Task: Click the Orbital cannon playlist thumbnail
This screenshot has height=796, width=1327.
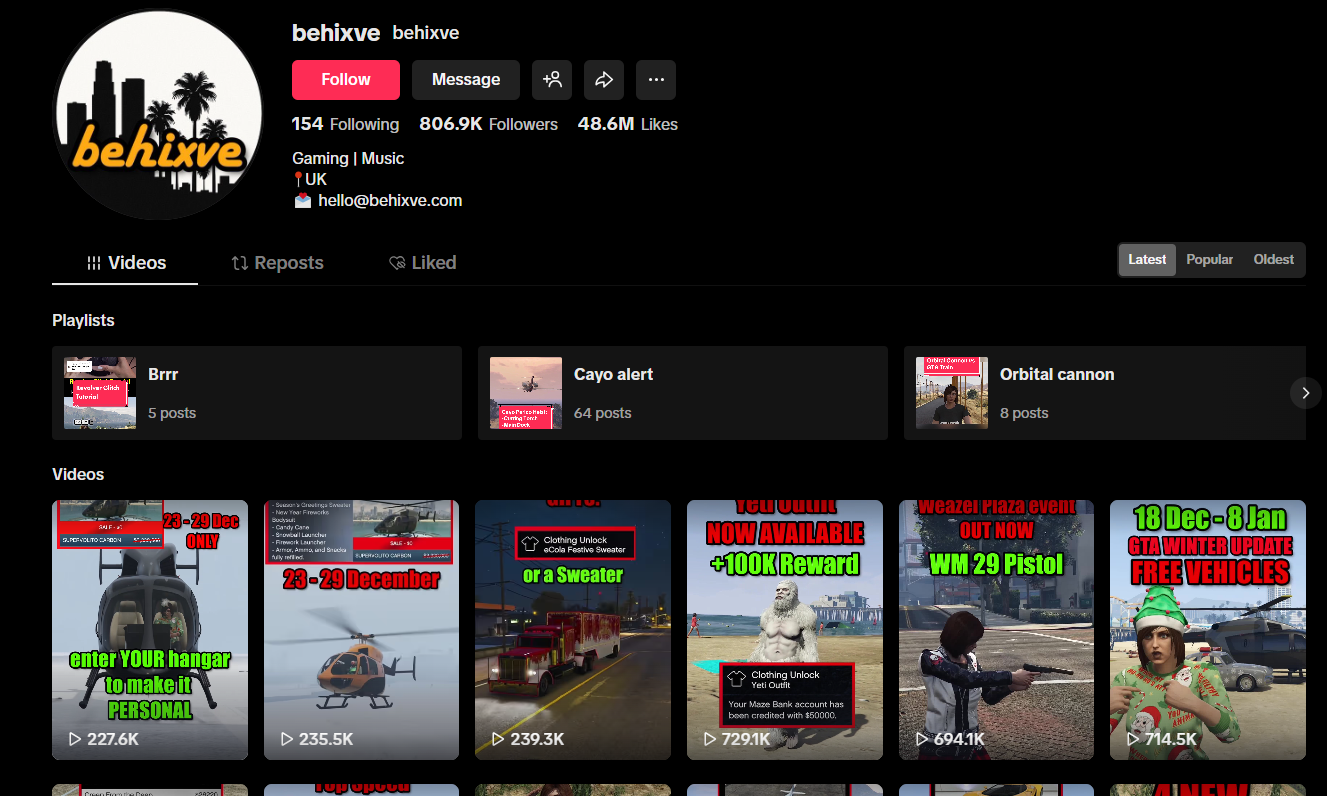Action: pos(952,393)
